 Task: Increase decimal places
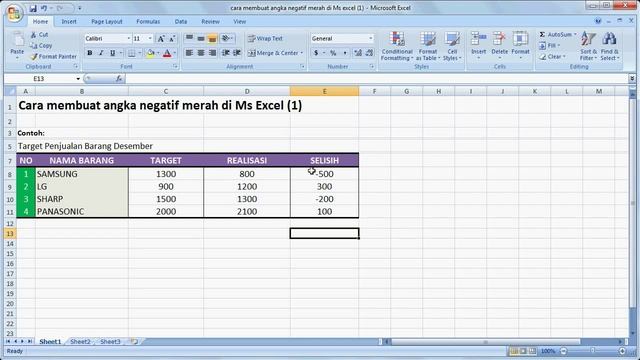358,53
